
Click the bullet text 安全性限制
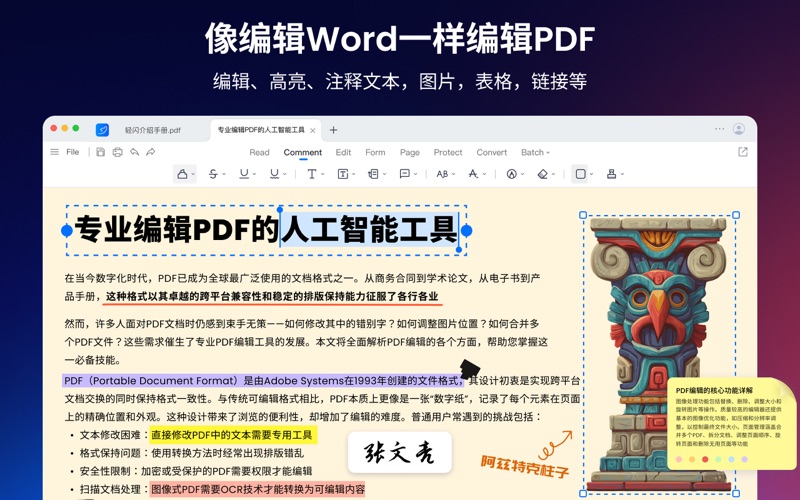[x=105, y=471]
